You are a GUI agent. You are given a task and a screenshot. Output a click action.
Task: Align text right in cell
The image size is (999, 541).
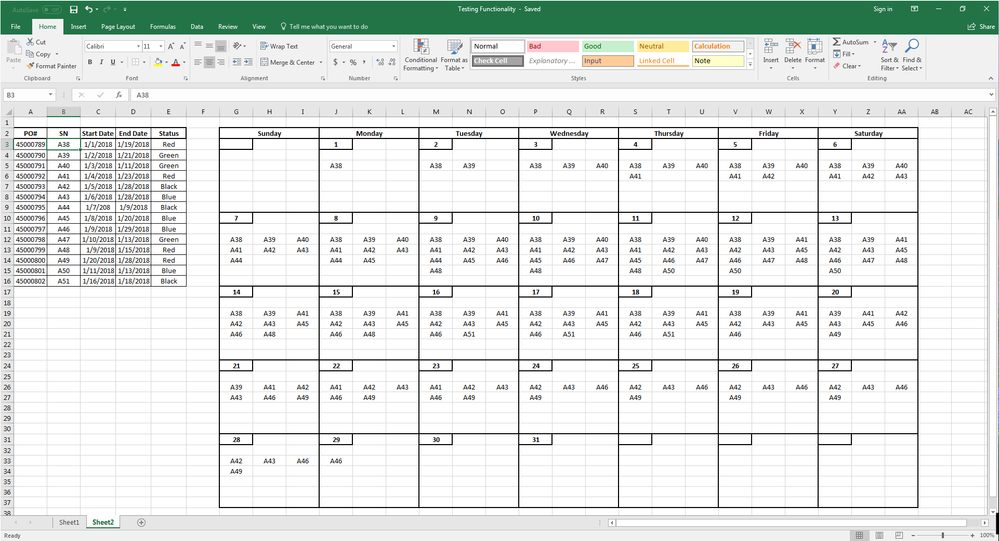pos(221,62)
